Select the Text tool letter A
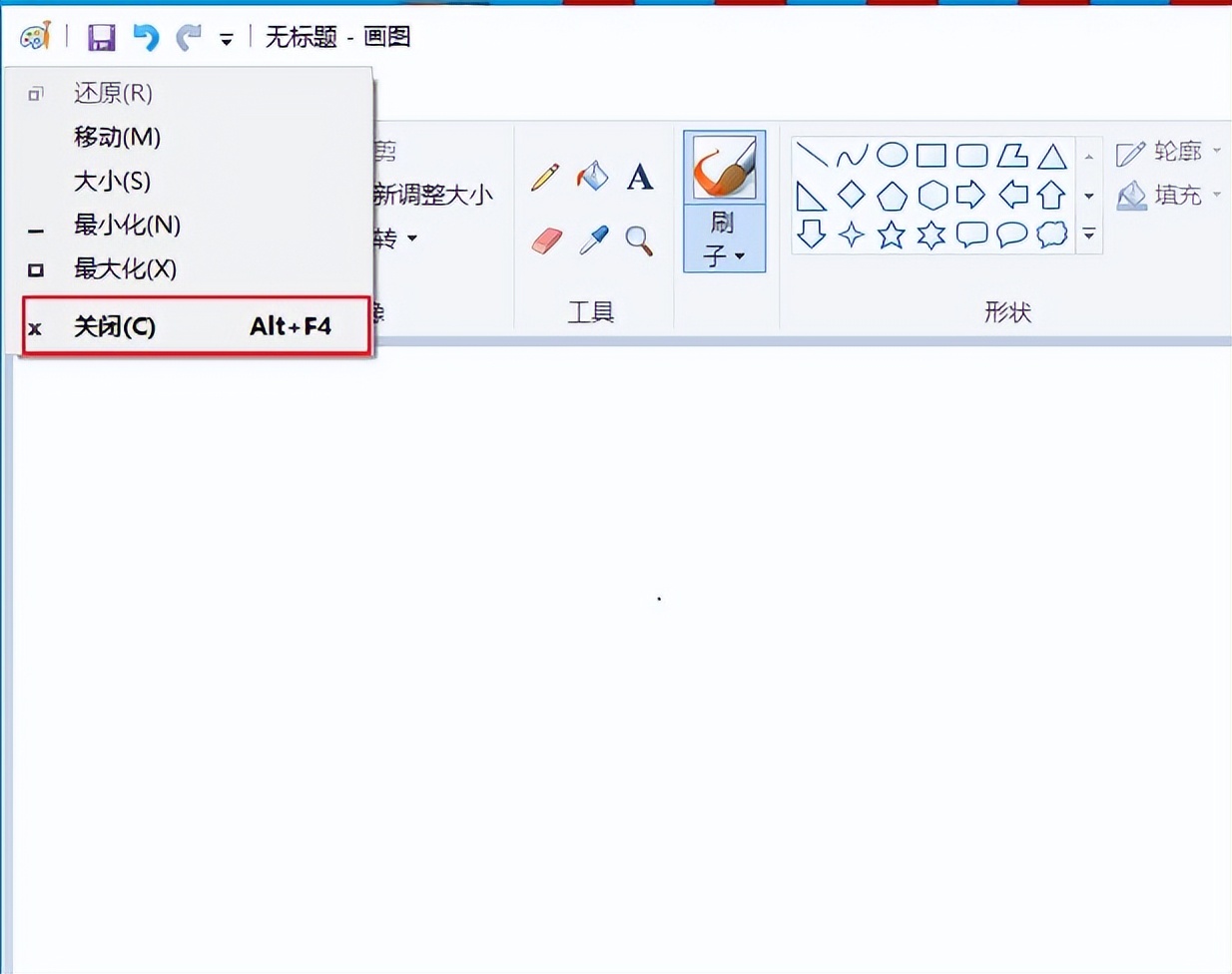The height and width of the screenshot is (974, 1232). point(640,178)
